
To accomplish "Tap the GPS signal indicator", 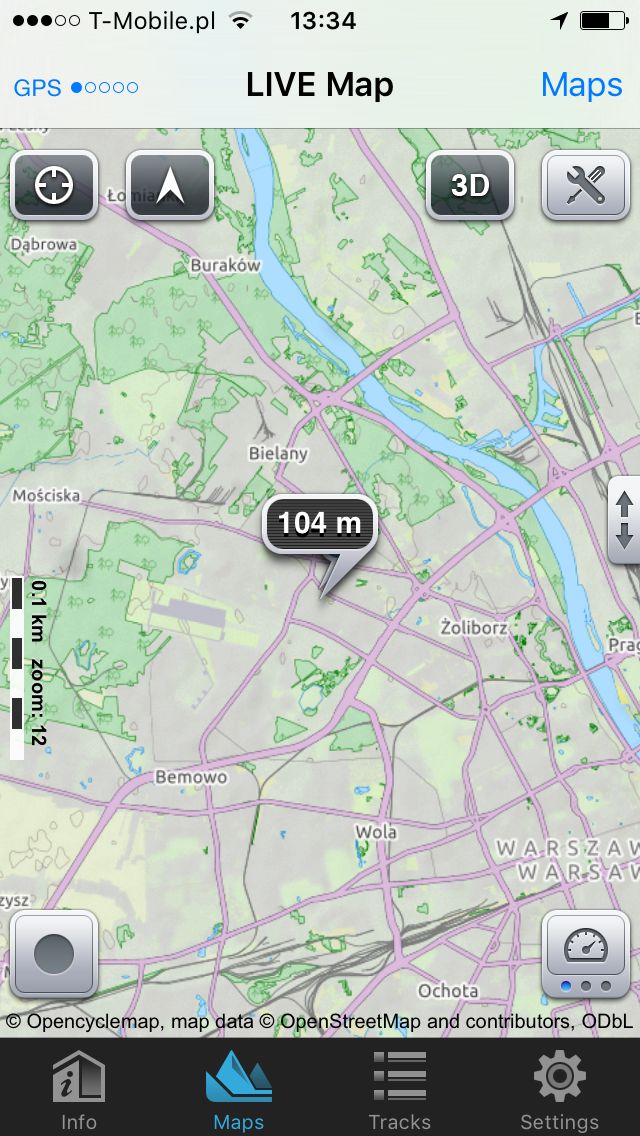I will tap(76, 88).
